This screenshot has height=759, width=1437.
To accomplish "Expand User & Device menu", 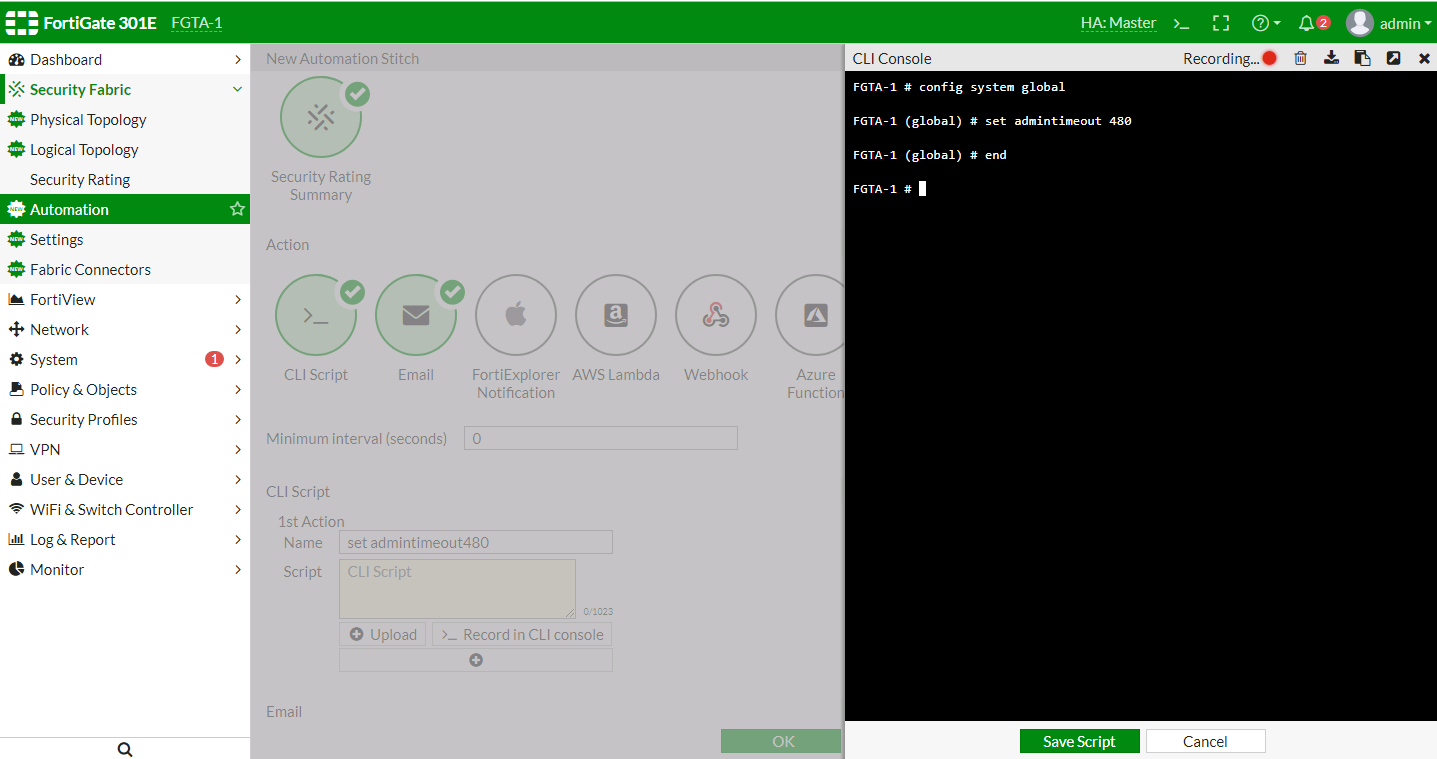I will click(125, 479).
